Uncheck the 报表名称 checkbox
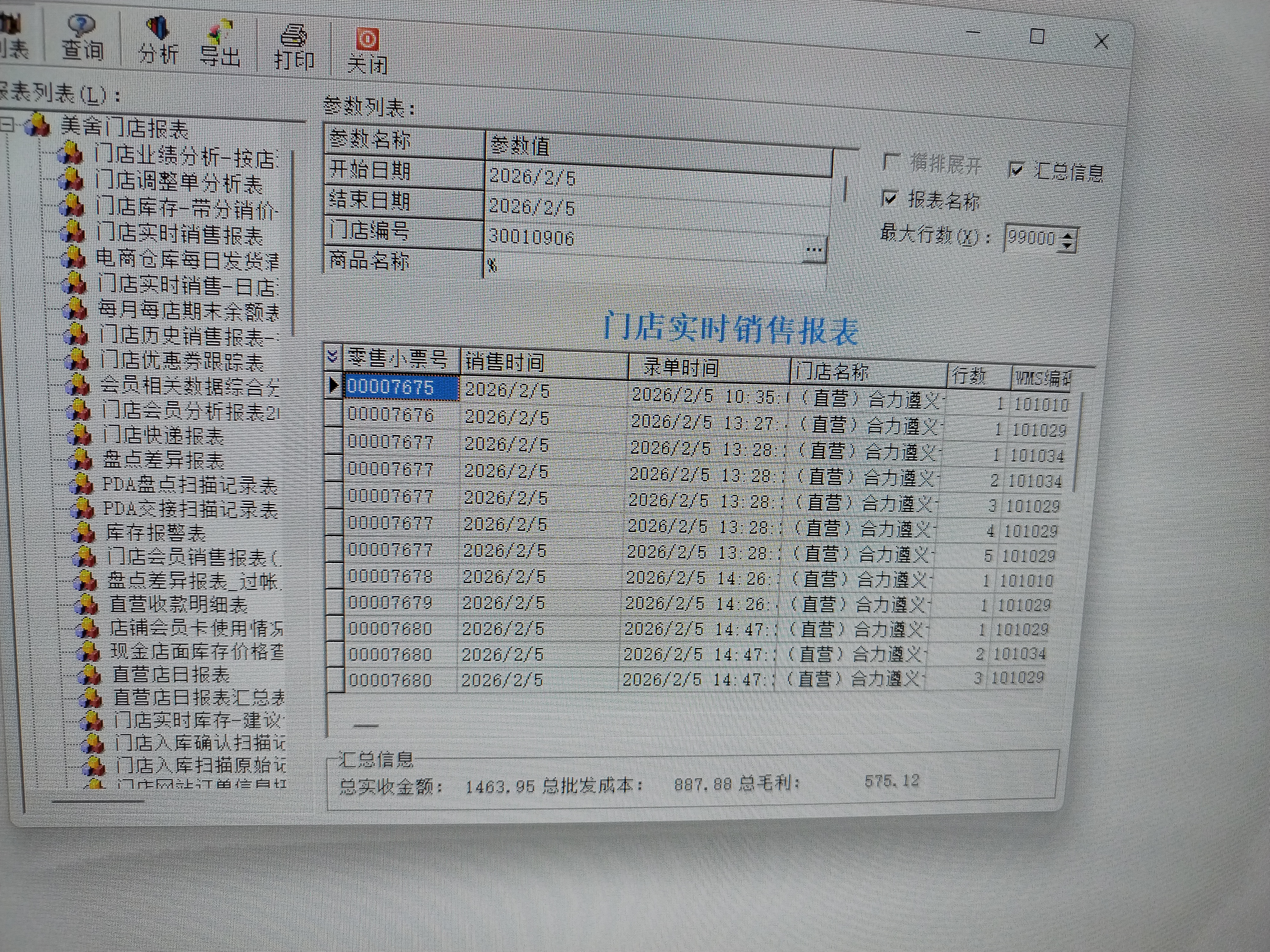This screenshot has width=1270, height=952. coord(889,199)
